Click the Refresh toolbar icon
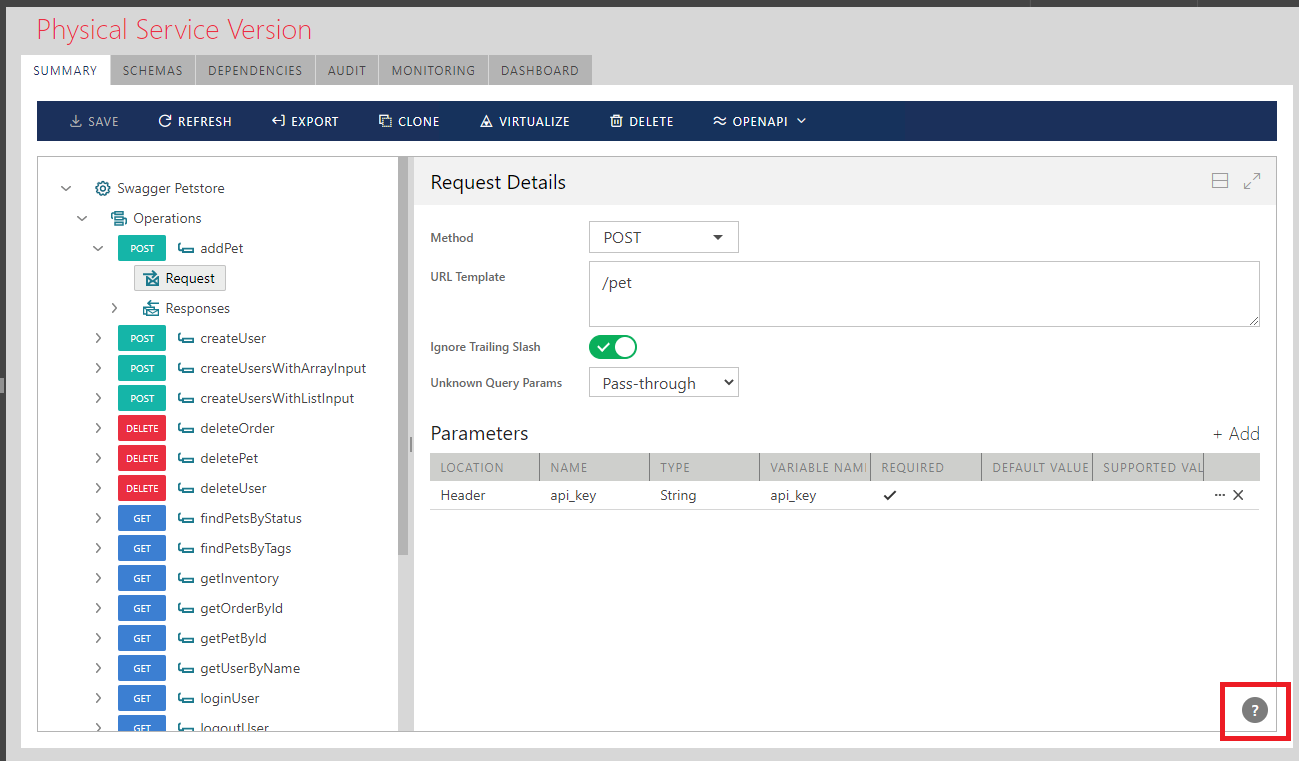The width and height of the screenshot is (1299, 761). coord(165,121)
